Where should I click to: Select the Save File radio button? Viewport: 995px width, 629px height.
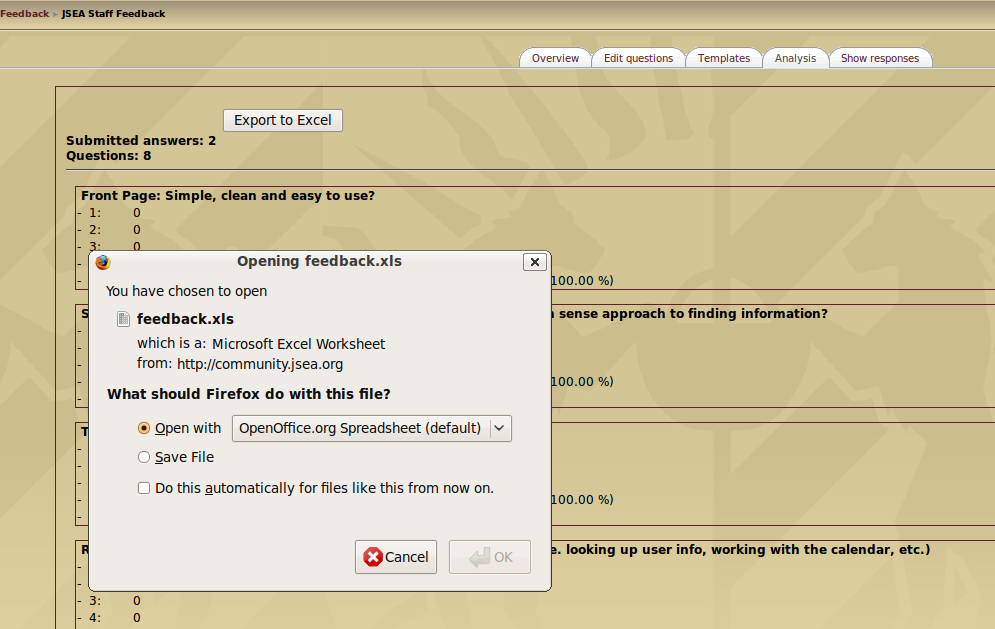coord(144,457)
